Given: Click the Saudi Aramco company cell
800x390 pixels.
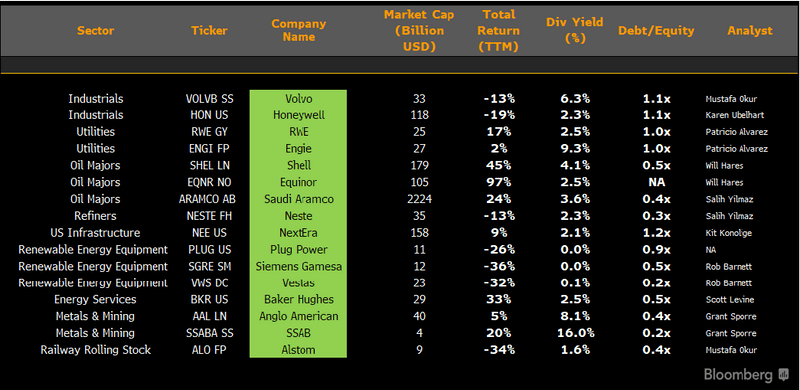Looking at the screenshot, I should [298, 199].
